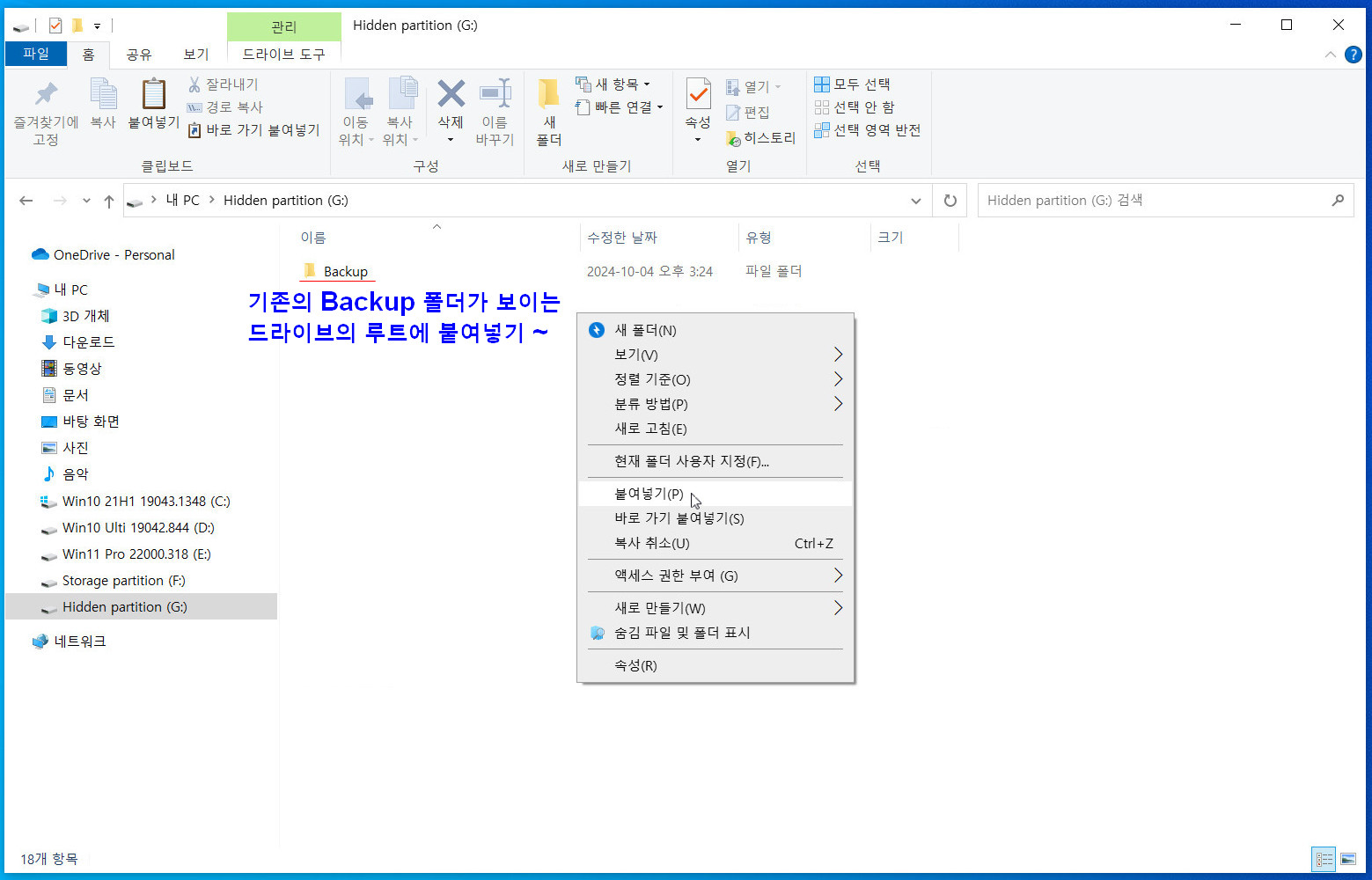Screen dimensions: 1372x880
Task: Click the red X 삭제 icon
Action: click(x=451, y=93)
